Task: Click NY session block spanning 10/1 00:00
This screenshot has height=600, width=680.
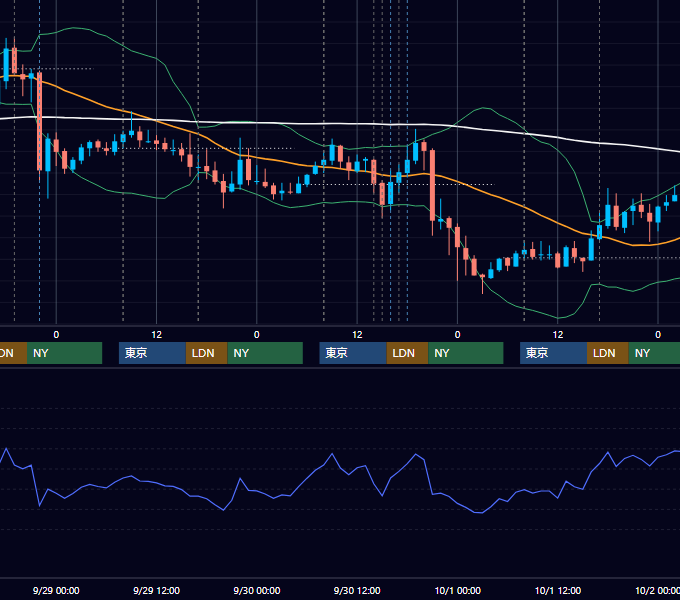Action: 466,353
